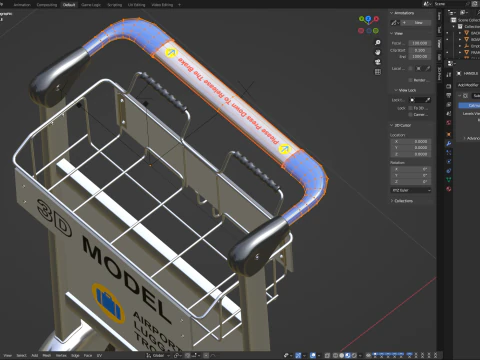The image size is (480, 360).
Task: Add a new workspace with plus tab
Action: [179, 5]
